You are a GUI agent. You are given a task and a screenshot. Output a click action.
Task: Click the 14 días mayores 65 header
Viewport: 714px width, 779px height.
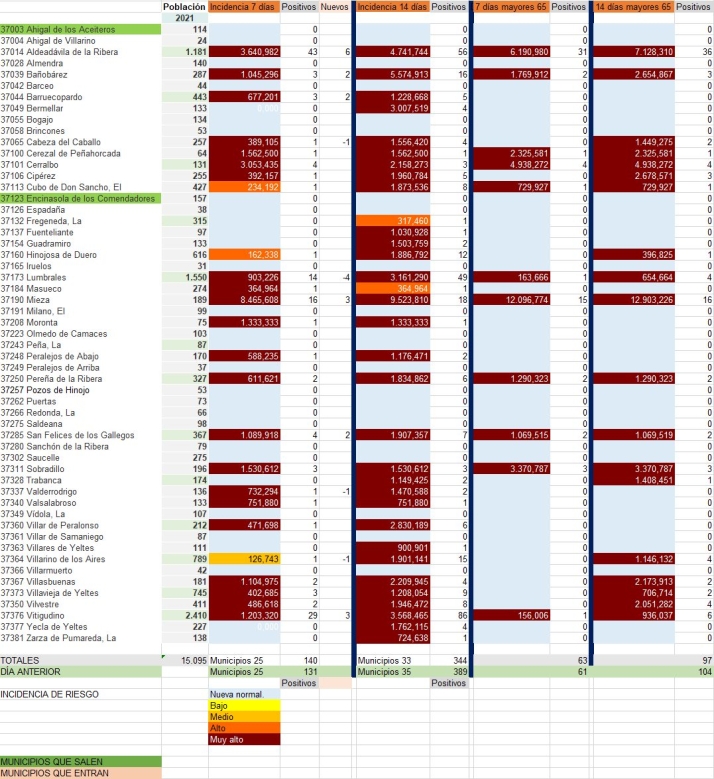[x=632, y=7]
